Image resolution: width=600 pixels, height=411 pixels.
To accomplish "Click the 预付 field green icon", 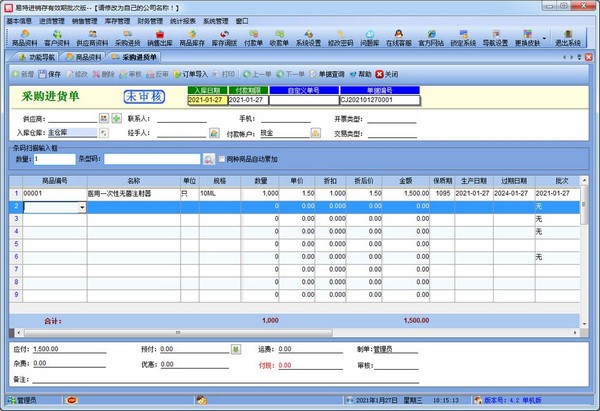I will click(236, 349).
